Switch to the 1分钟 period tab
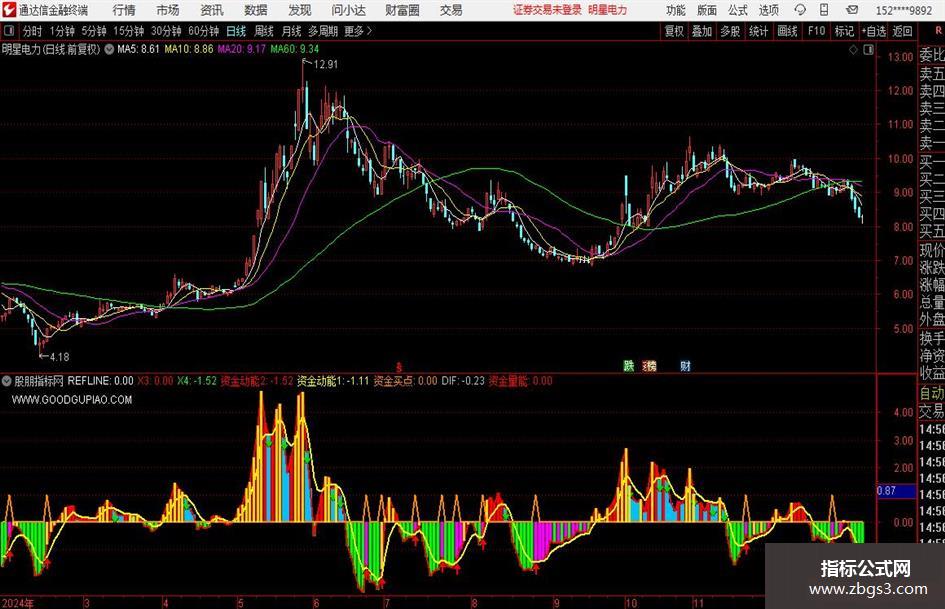 pos(62,31)
